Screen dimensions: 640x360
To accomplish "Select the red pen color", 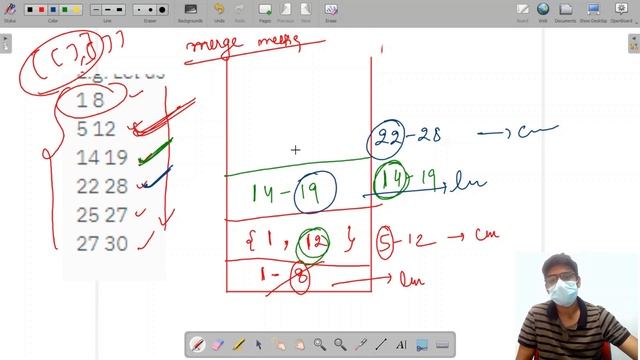I will (x=41, y=9).
